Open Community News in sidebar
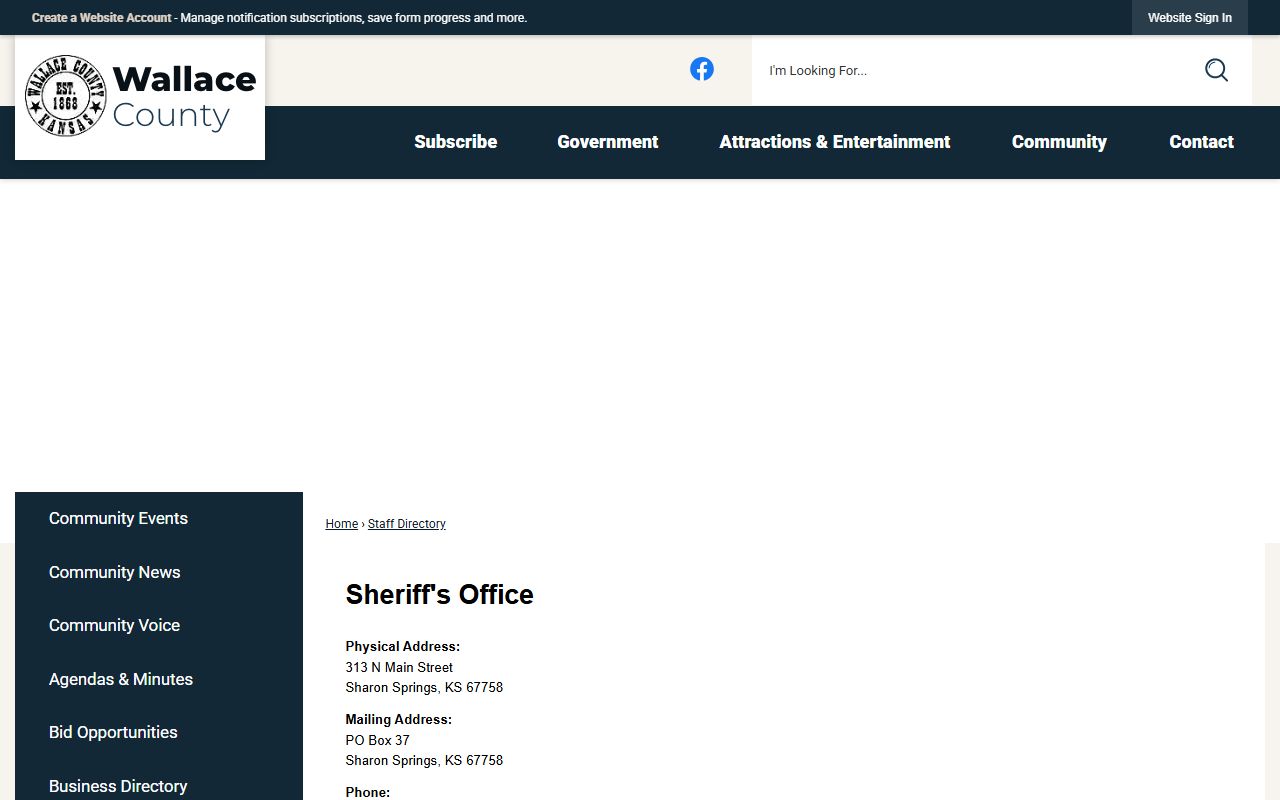The height and width of the screenshot is (800, 1280). pos(159,572)
